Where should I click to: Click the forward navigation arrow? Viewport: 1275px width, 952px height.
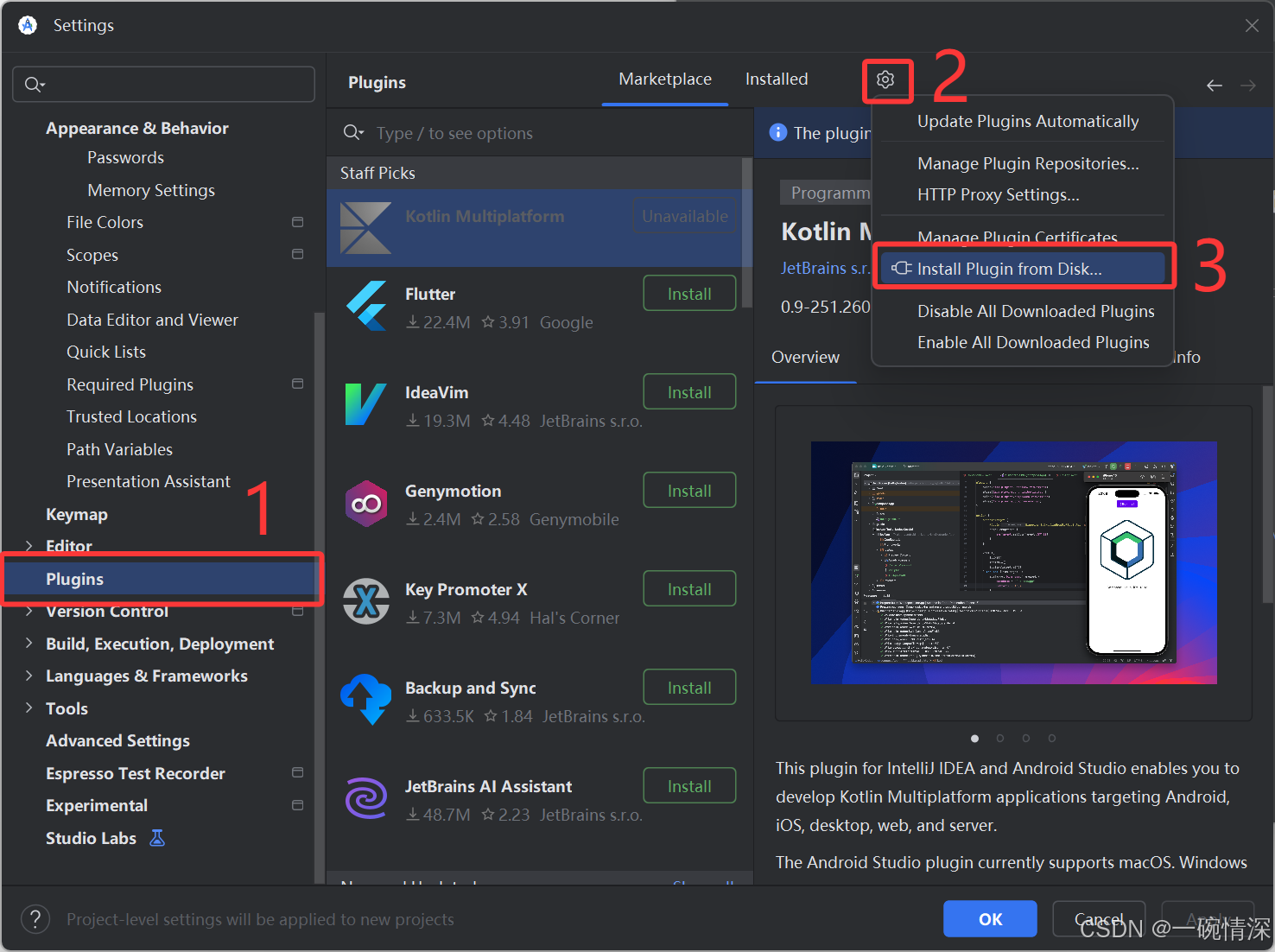coord(1248,85)
